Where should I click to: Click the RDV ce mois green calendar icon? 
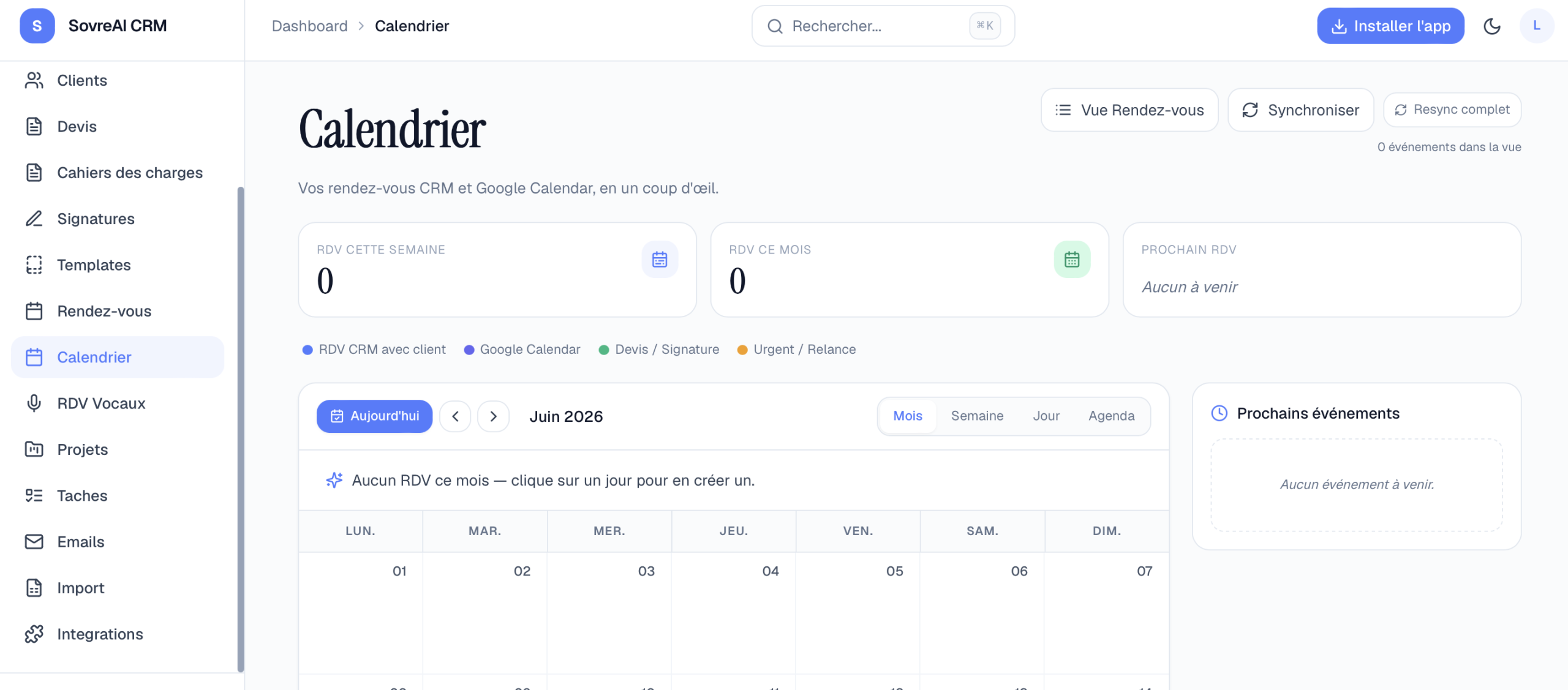coord(1072,260)
